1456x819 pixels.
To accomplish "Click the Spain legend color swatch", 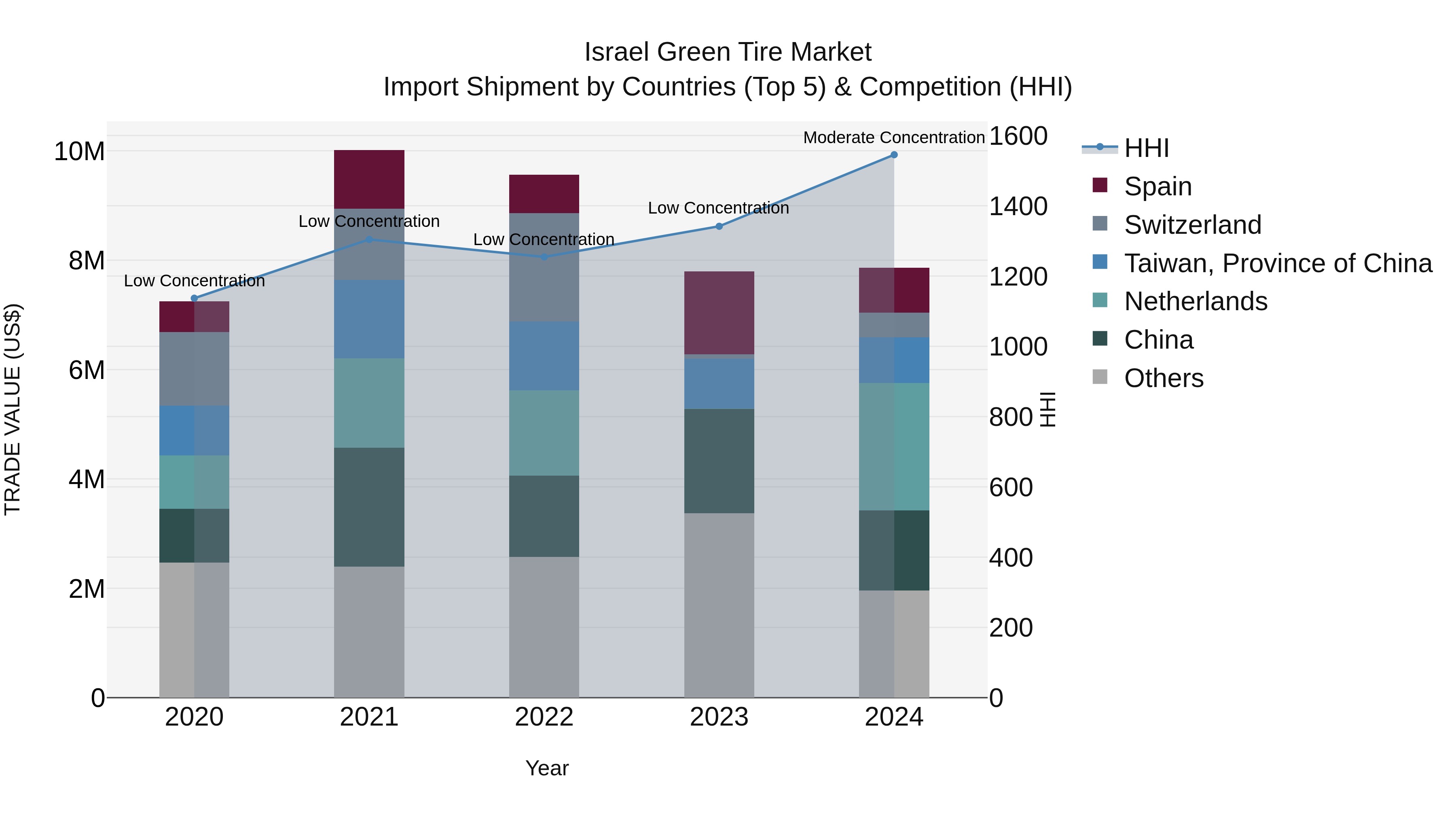I will point(1100,185).
